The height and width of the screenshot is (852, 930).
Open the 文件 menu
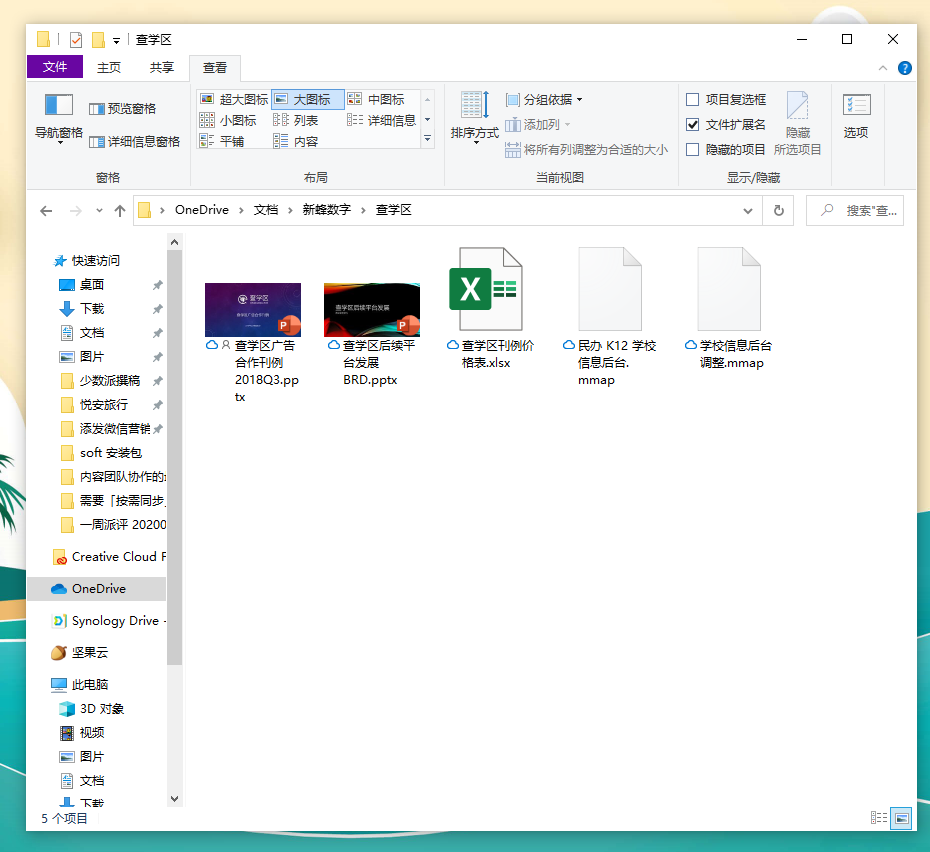coord(55,68)
